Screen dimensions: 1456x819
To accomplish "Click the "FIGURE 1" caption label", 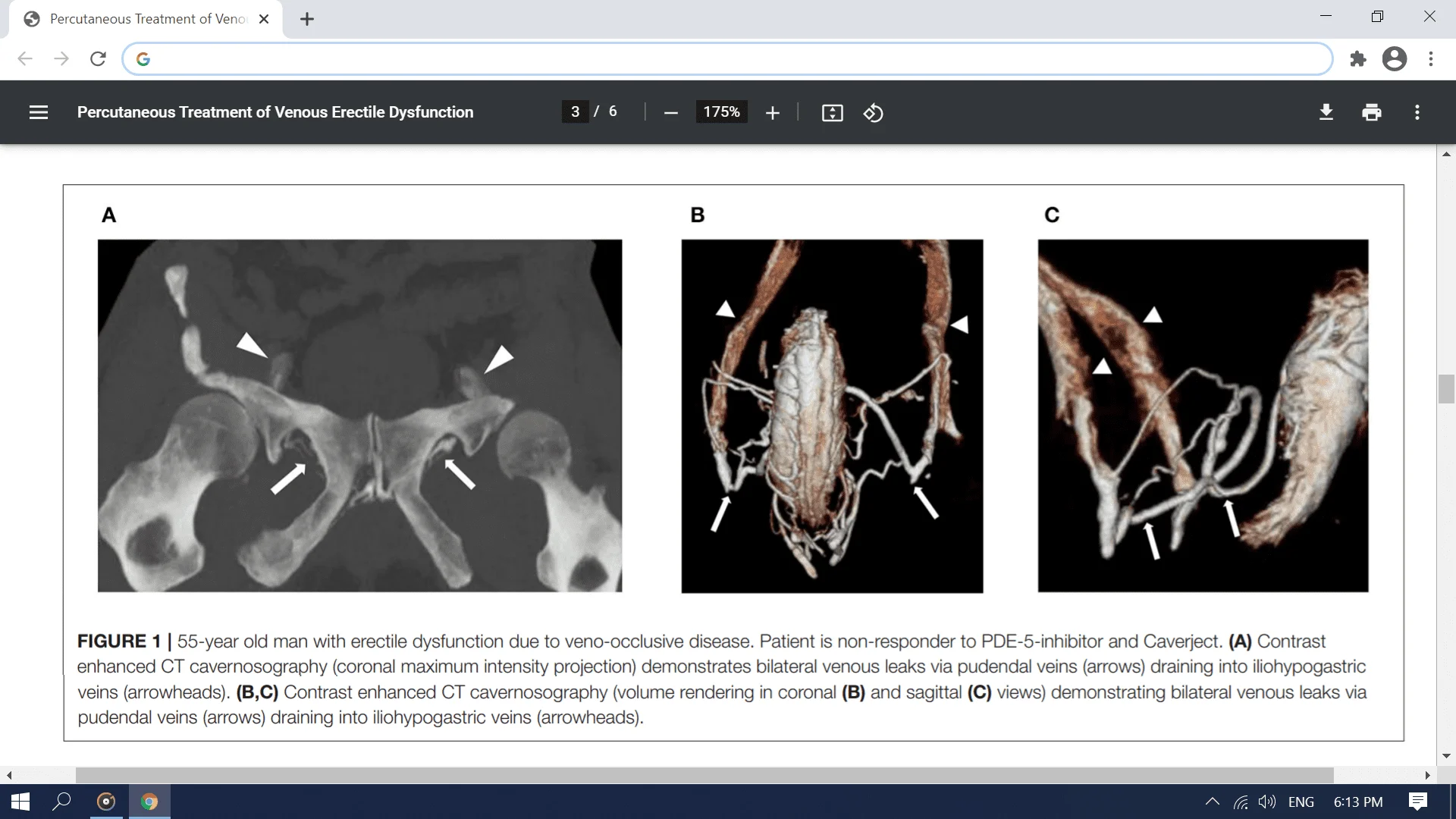I will 119,642.
